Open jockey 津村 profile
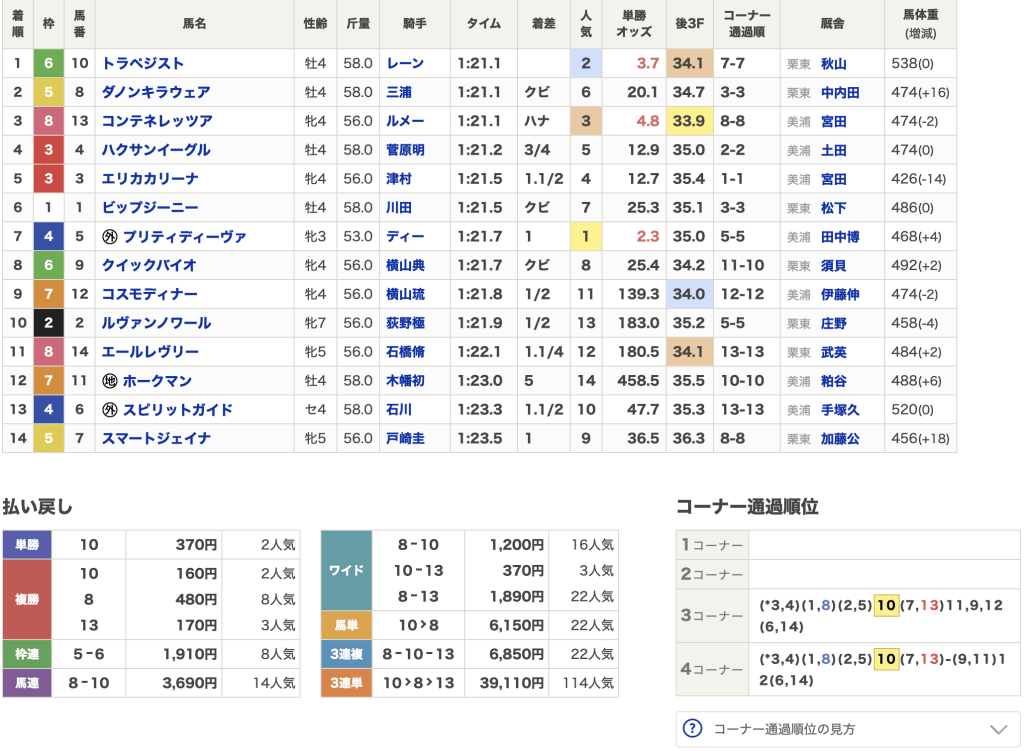1024x751 pixels. (398, 178)
